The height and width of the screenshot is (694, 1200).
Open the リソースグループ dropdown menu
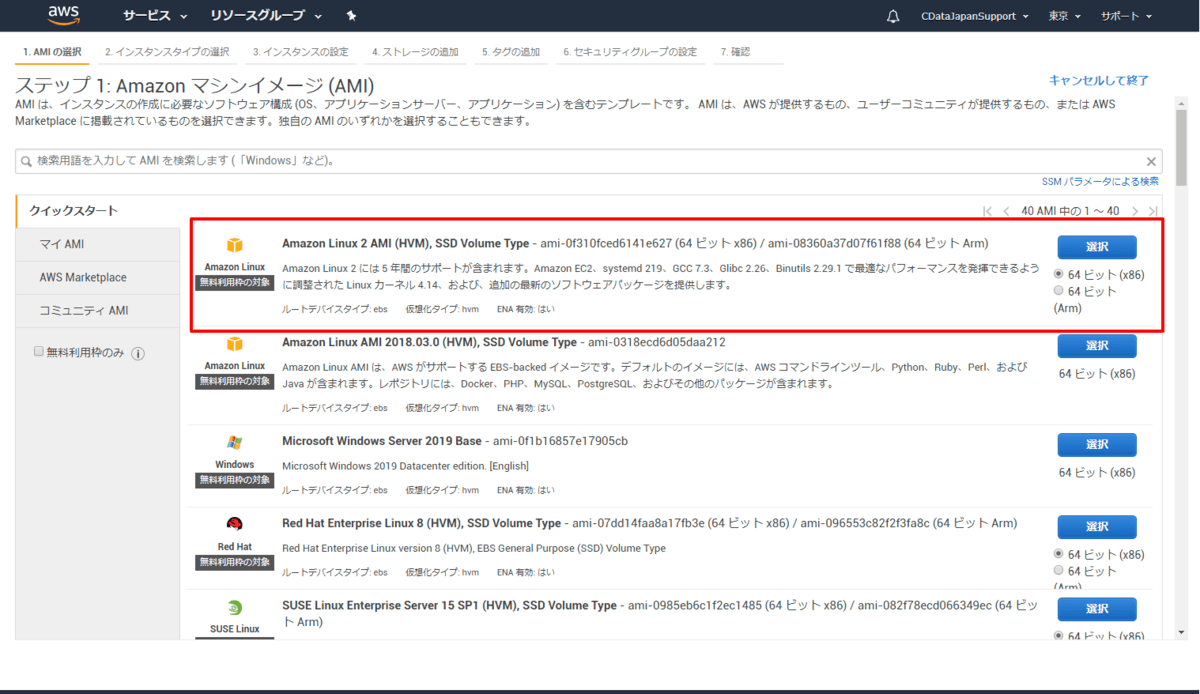[x=266, y=16]
